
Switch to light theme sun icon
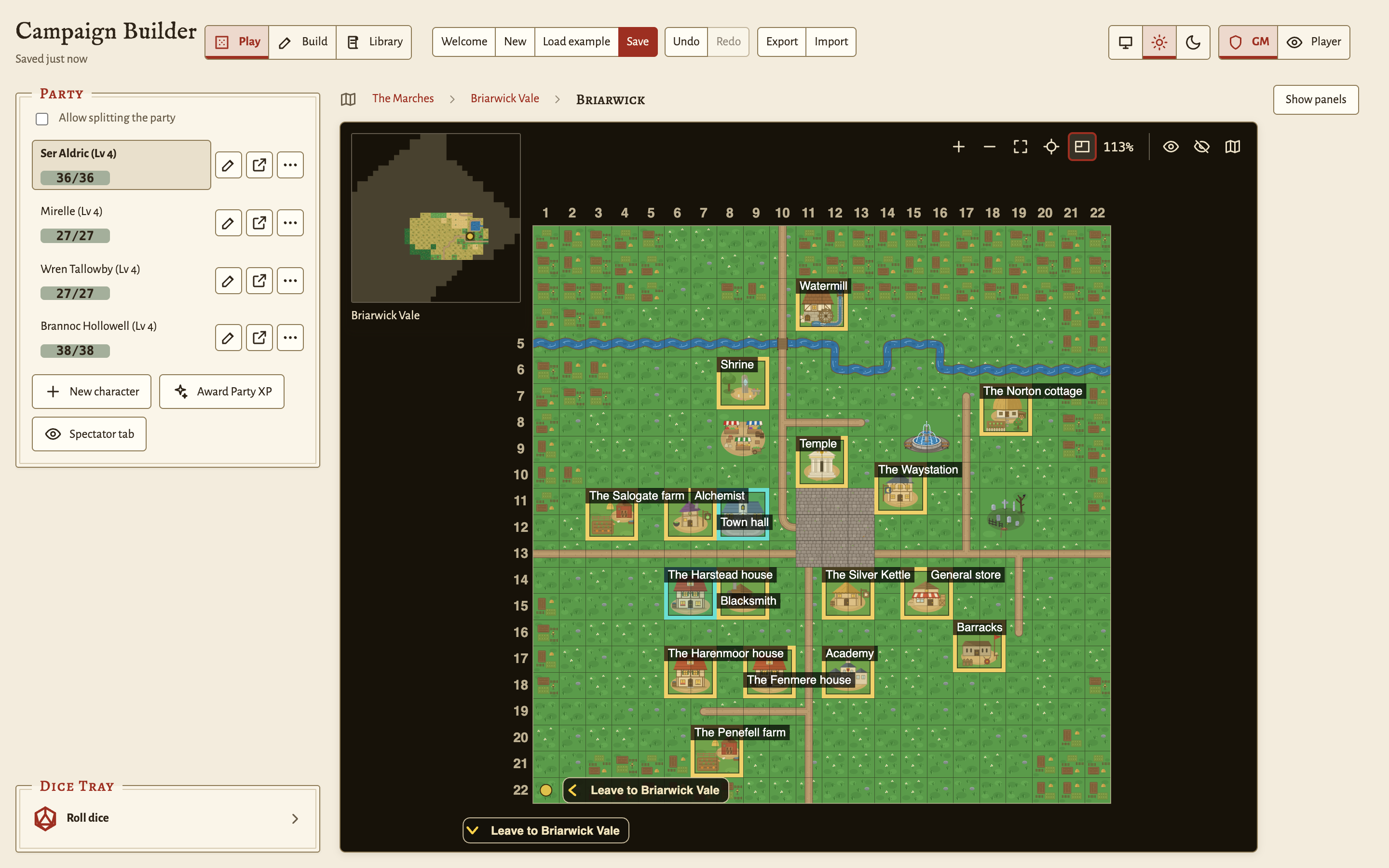click(x=1159, y=42)
